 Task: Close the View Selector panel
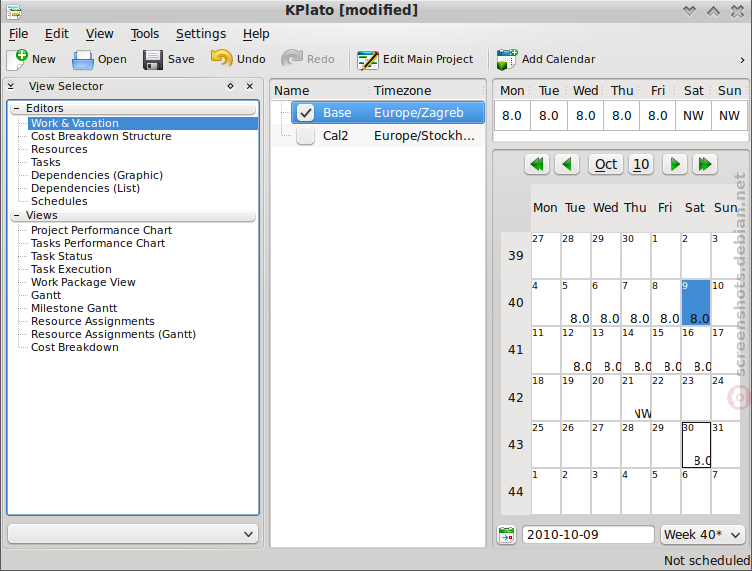pyautogui.click(x=249, y=86)
